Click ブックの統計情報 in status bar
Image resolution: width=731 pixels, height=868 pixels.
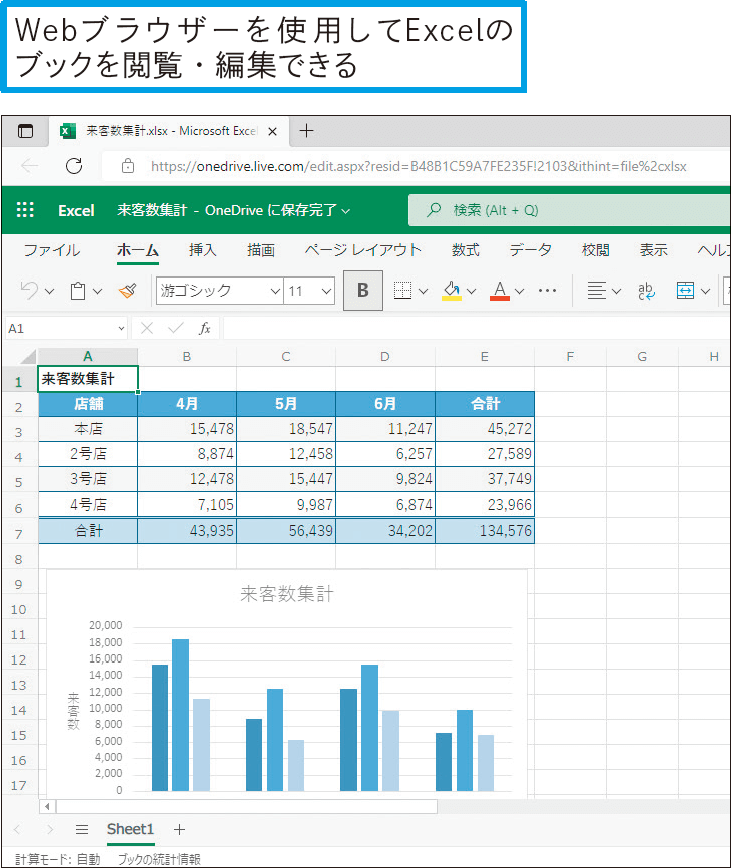click(x=159, y=859)
